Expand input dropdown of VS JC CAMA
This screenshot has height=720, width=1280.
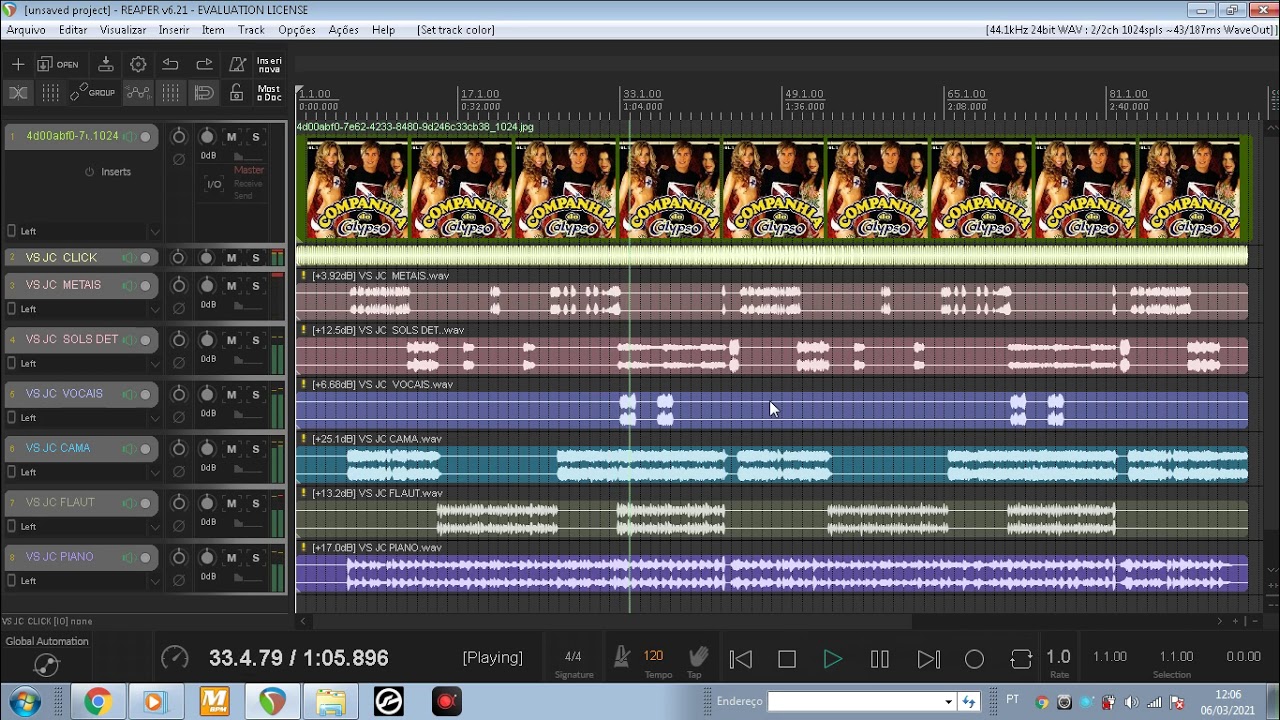[x=154, y=472]
